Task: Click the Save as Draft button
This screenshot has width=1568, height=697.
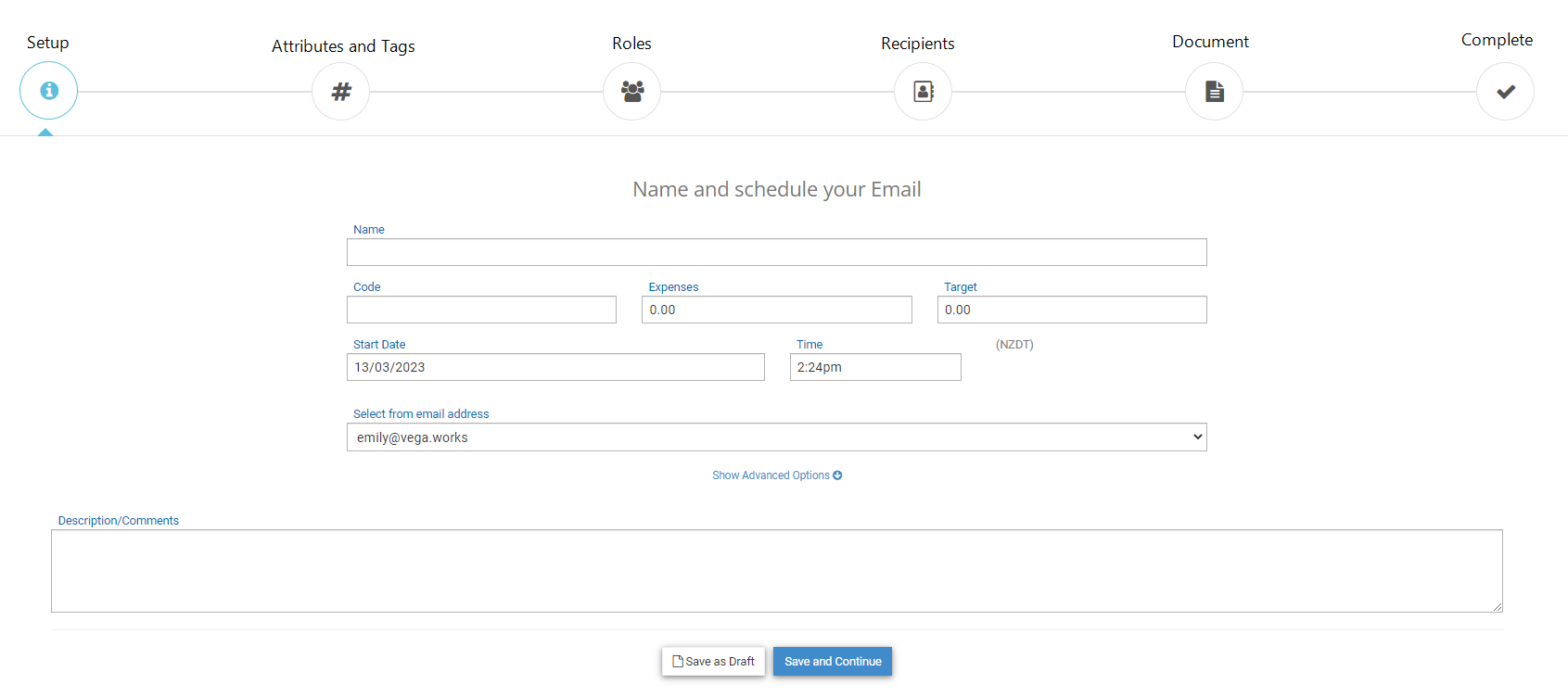Action: point(714,662)
